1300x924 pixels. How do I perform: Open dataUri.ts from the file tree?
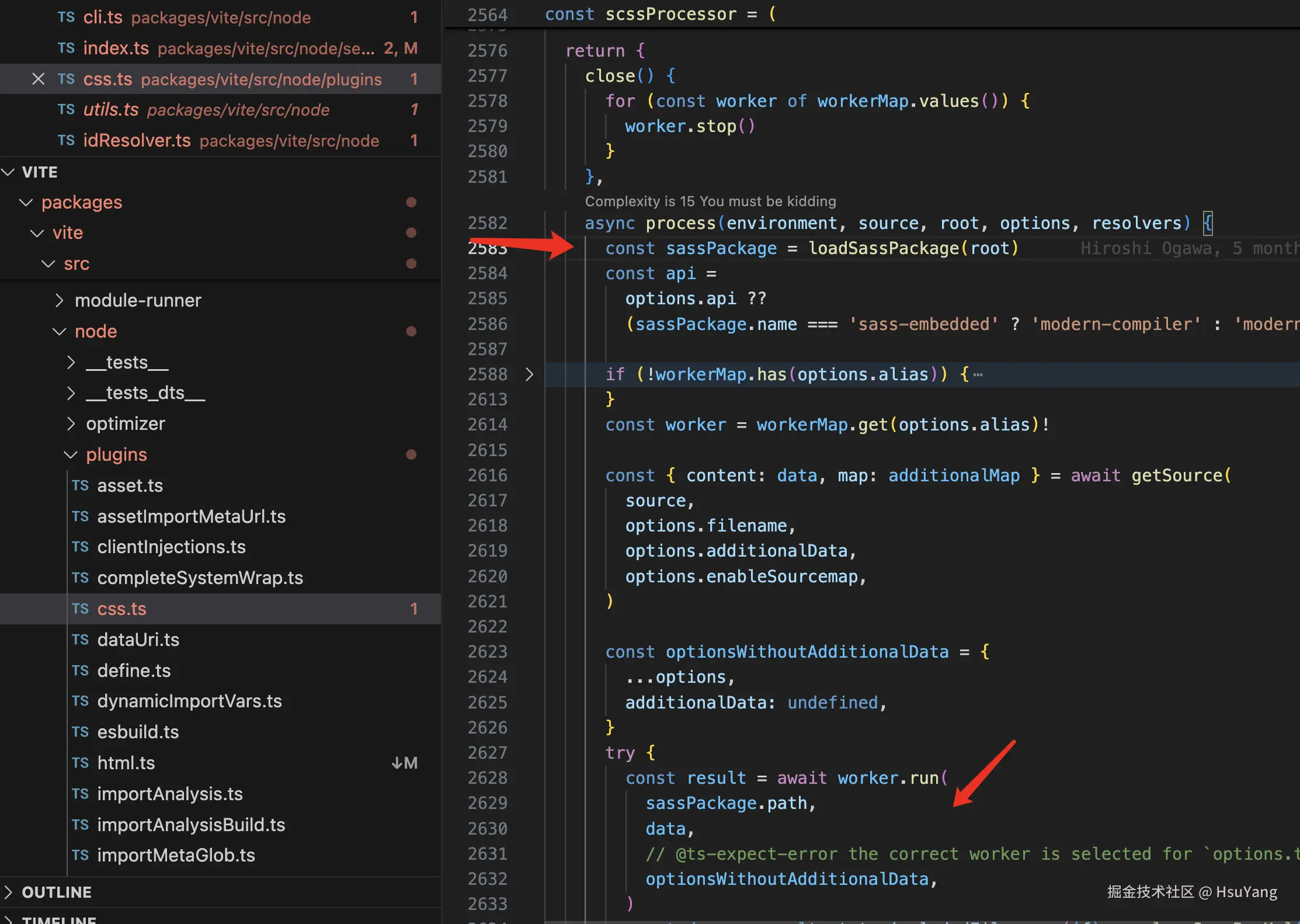[x=138, y=640]
